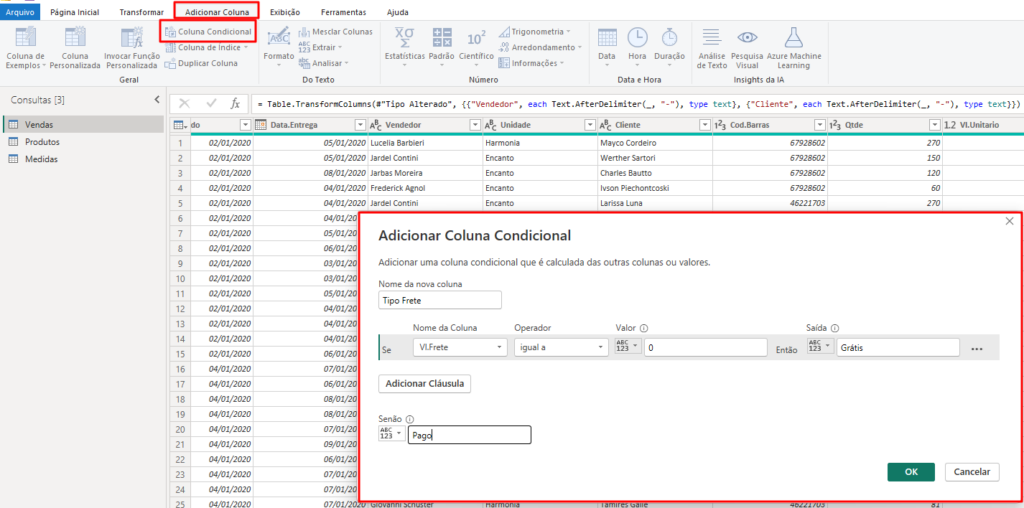Screen dimensions: 1024x508
Task: Open the Análise de Texto AI tool
Action: [x=711, y=39]
